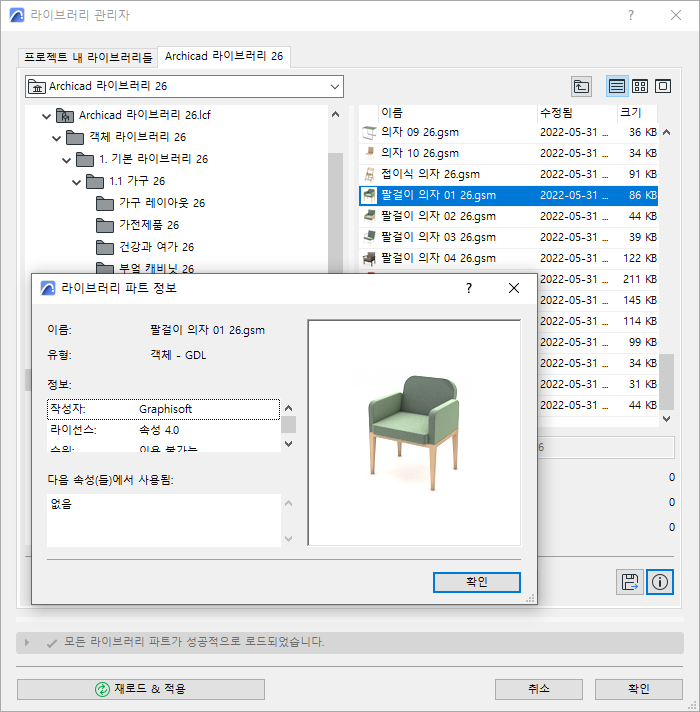Click the armchair preview image
Viewport: 700px width, 712px height.
click(414, 433)
